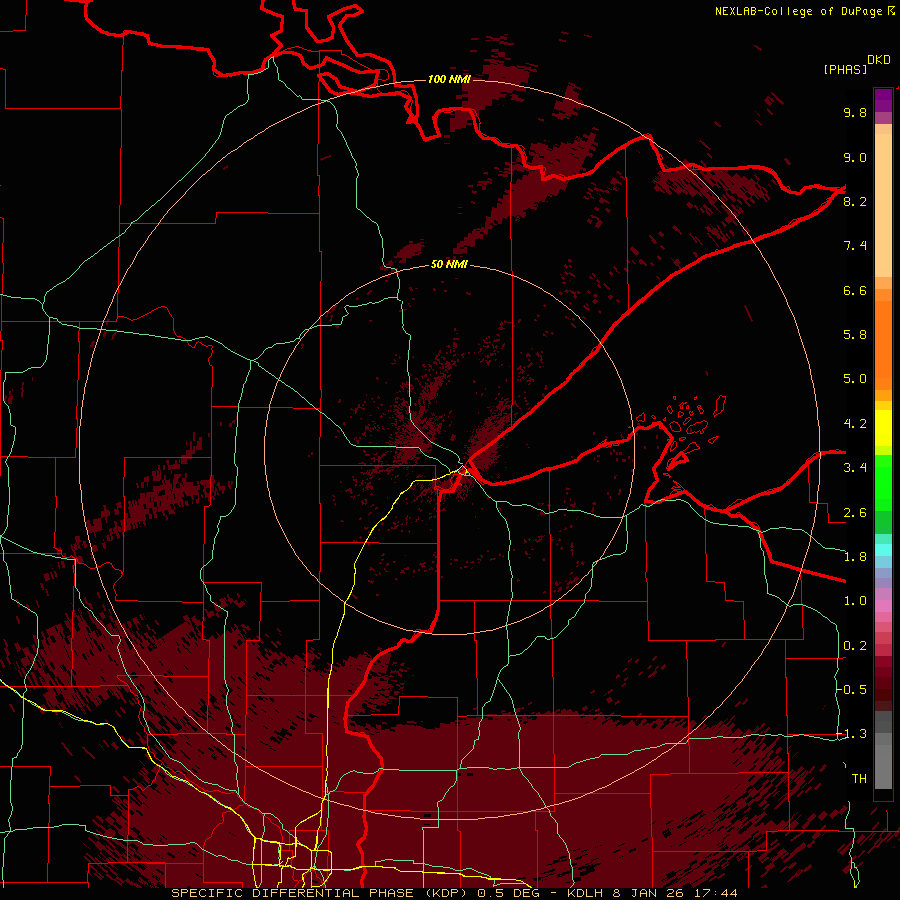This screenshot has height=900, width=900.
Task: Pick the yellow segment of the color bar
Action: [x=883, y=428]
